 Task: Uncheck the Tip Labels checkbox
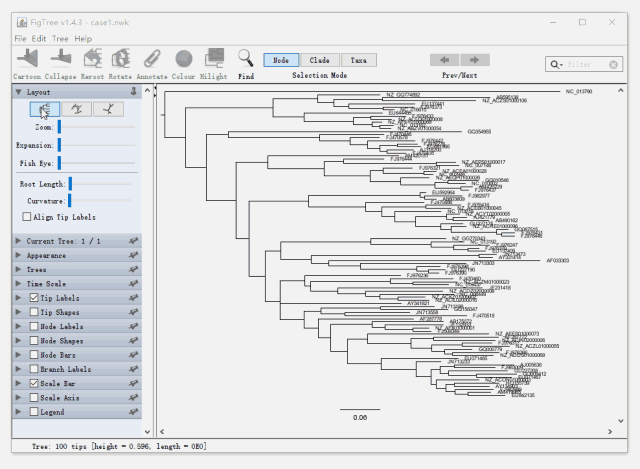click(34, 298)
